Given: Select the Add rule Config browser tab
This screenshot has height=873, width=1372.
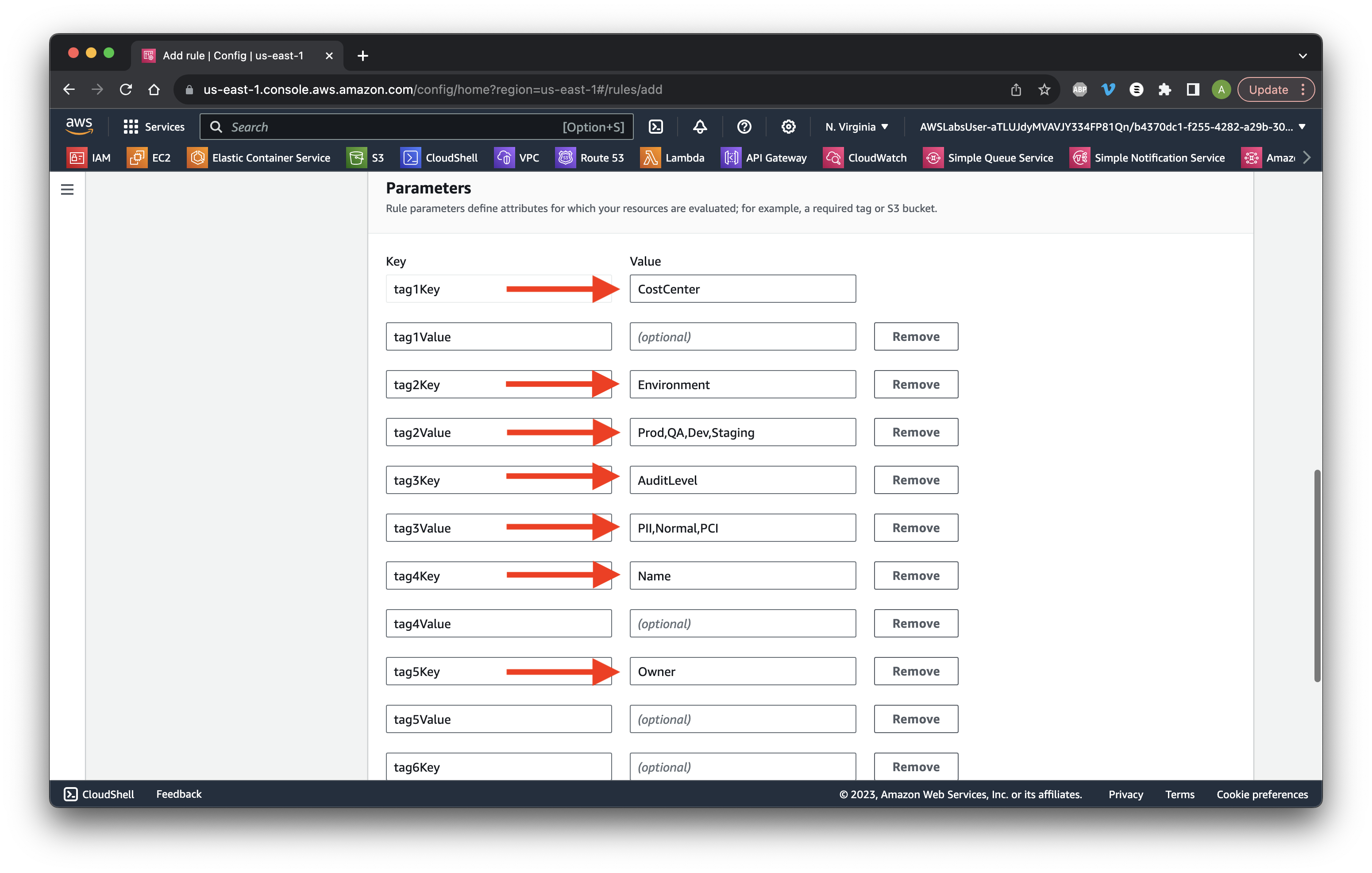Looking at the screenshot, I should 237,55.
